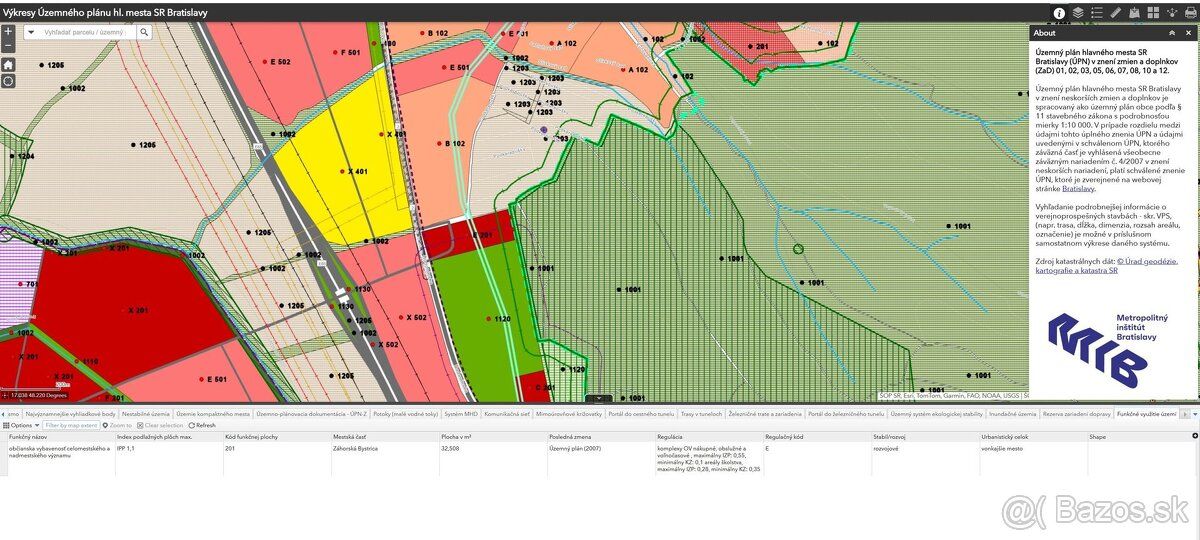The height and width of the screenshot is (540, 1200).
Task: Open the tab list dropdown arrow
Action: (1194, 413)
